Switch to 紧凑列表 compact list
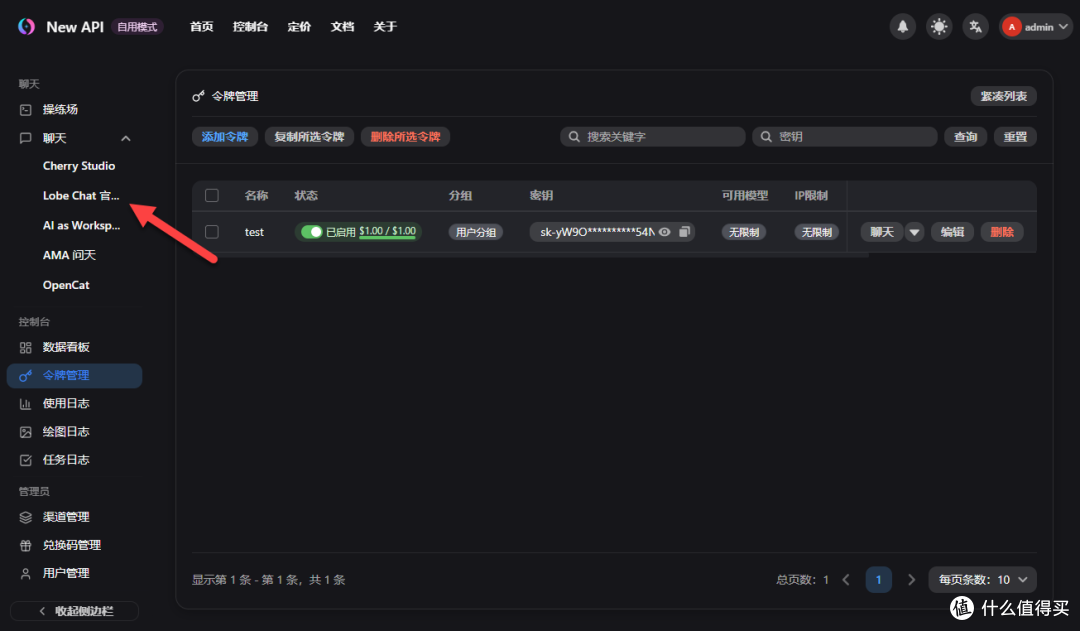 1004,96
